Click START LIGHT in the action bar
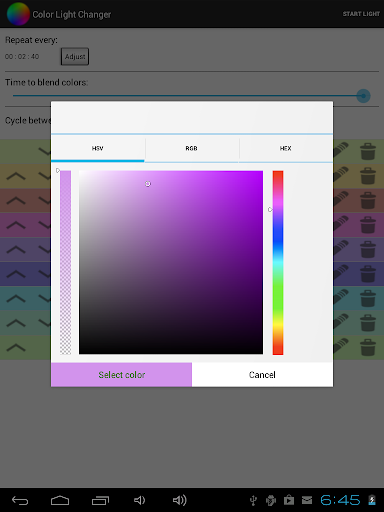Image resolution: width=384 pixels, height=512 pixels. pyautogui.click(x=361, y=14)
